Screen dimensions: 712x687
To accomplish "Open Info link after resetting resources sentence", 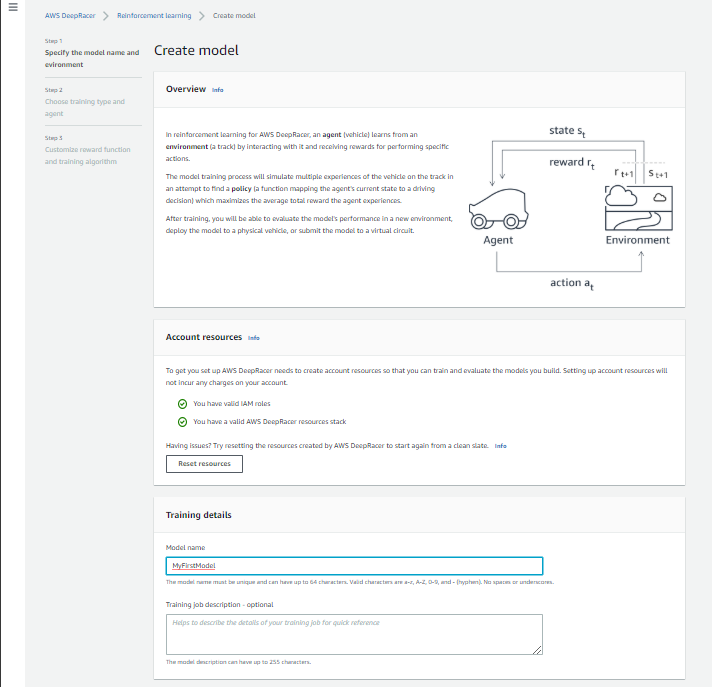I will point(500,446).
